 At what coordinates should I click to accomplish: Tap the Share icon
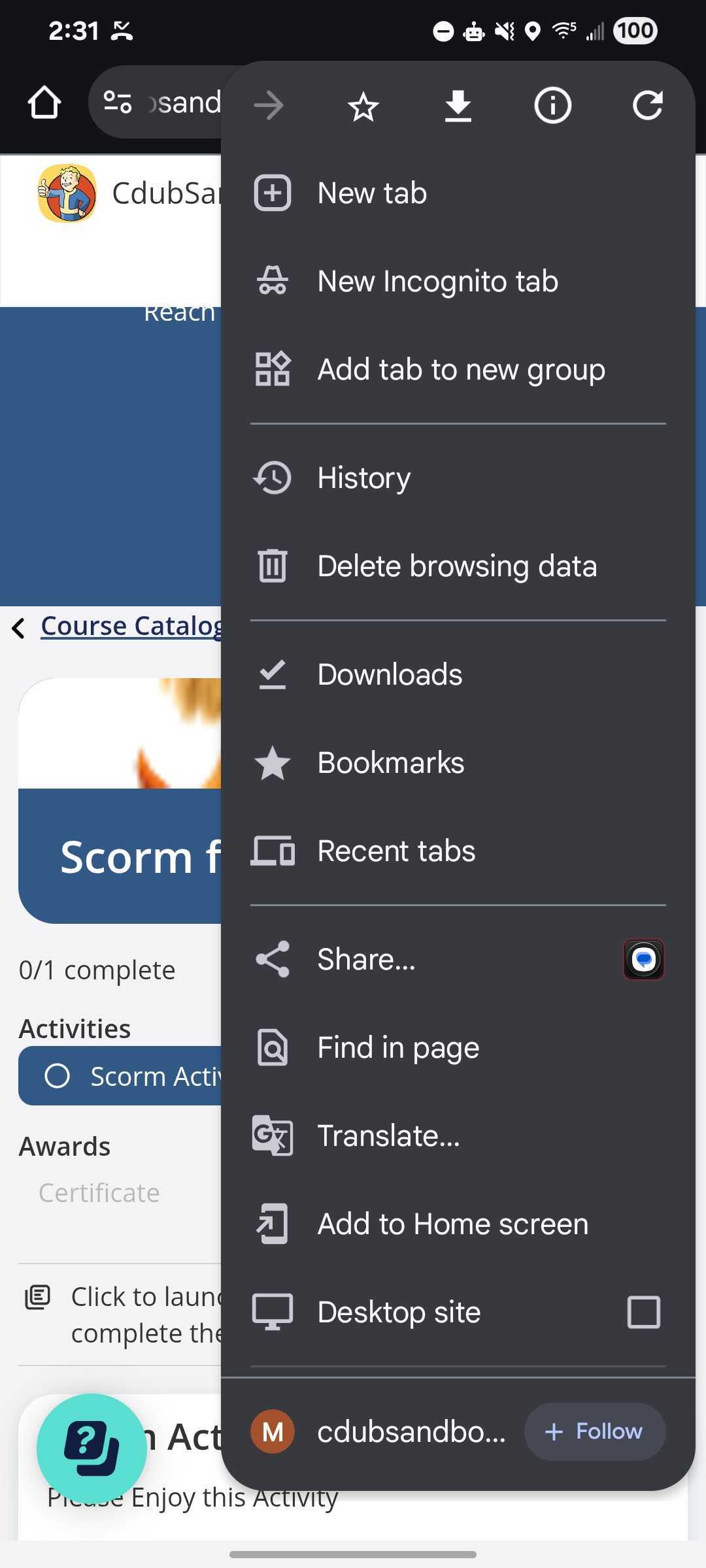click(x=273, y=959)
